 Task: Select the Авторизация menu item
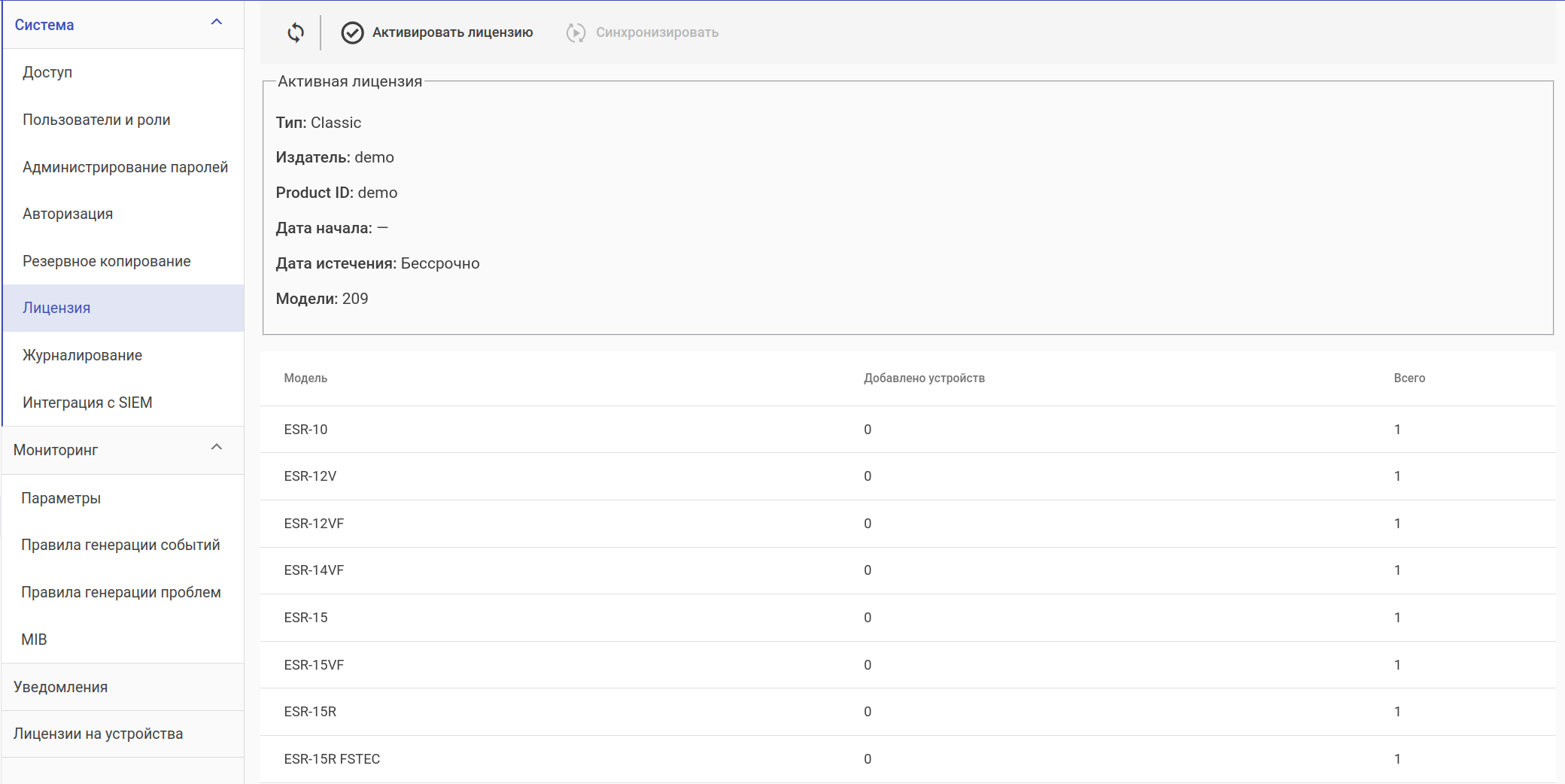(x=68, y=214)
